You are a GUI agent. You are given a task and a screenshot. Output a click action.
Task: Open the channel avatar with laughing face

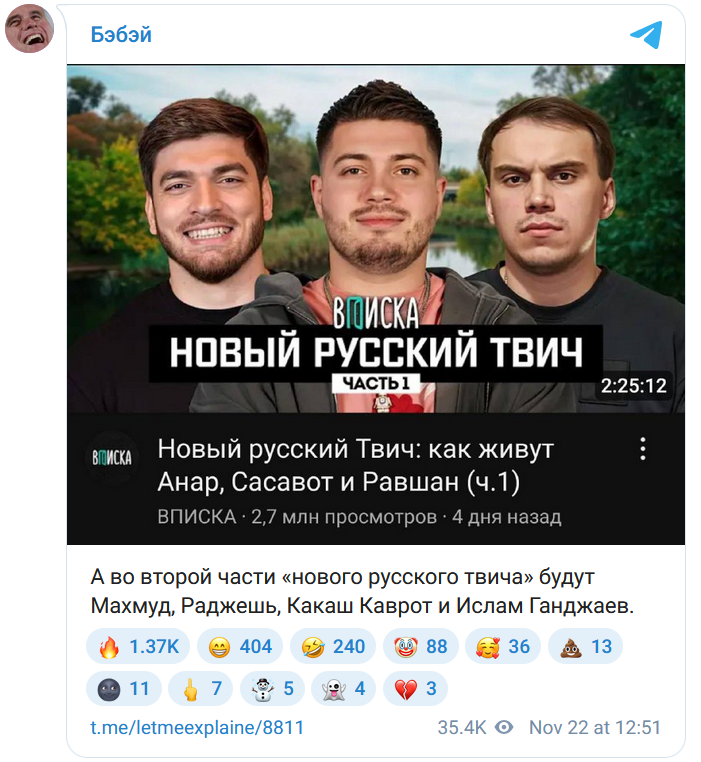(x=29, y=29)
